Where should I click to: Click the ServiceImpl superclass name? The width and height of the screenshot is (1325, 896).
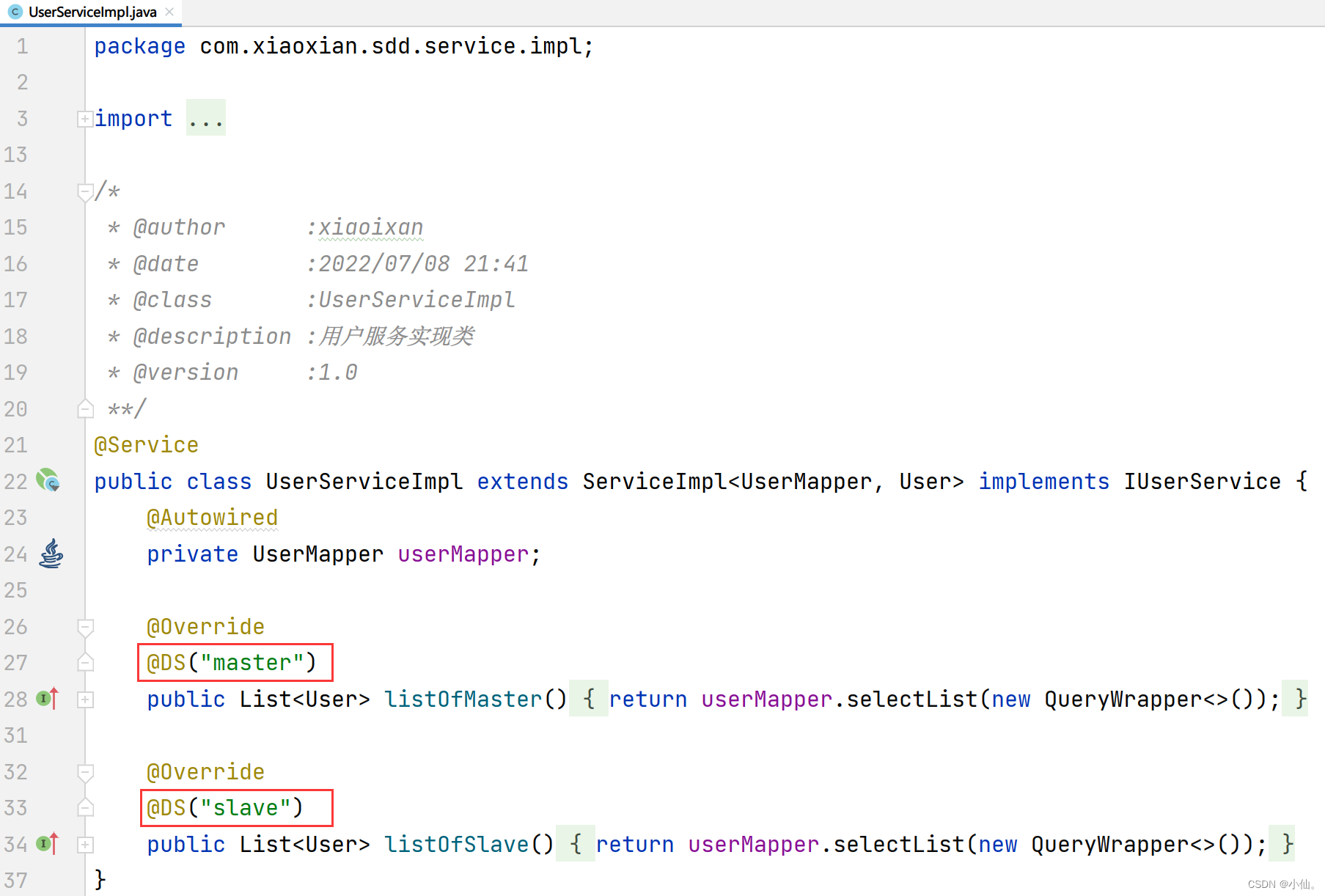tap(654, 482)
